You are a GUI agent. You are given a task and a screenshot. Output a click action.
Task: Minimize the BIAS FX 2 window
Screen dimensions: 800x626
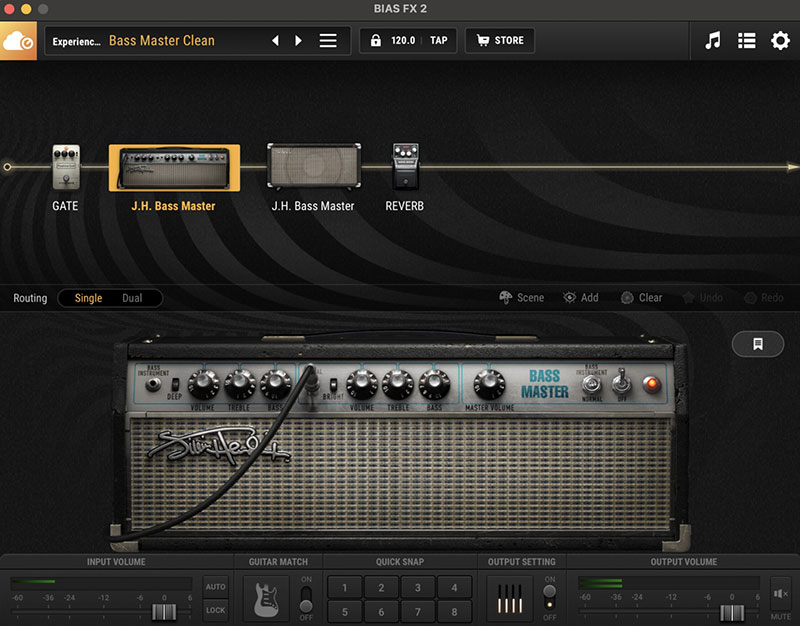(x=26, y=9)
